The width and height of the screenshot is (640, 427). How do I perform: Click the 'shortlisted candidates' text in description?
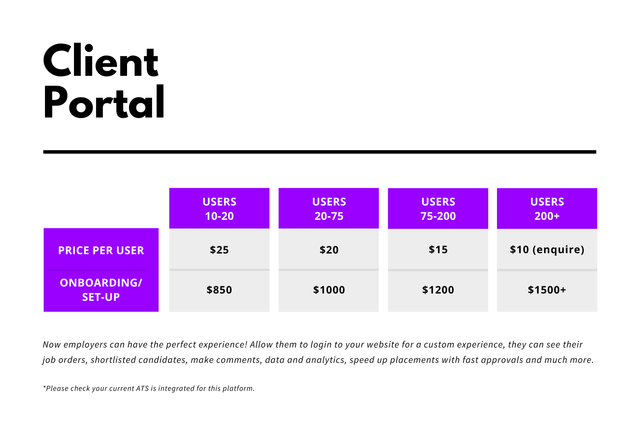click(138, 360)
